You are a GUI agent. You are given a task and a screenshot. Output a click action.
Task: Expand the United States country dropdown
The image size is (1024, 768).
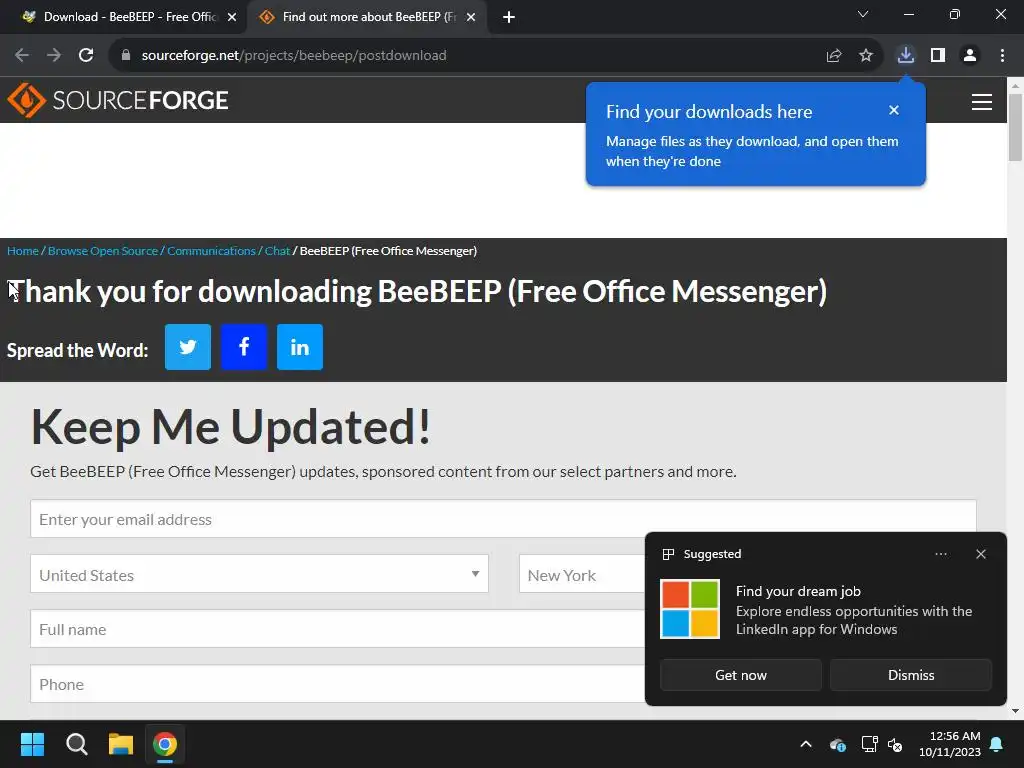pyautogui.click(x=259, y=574)
